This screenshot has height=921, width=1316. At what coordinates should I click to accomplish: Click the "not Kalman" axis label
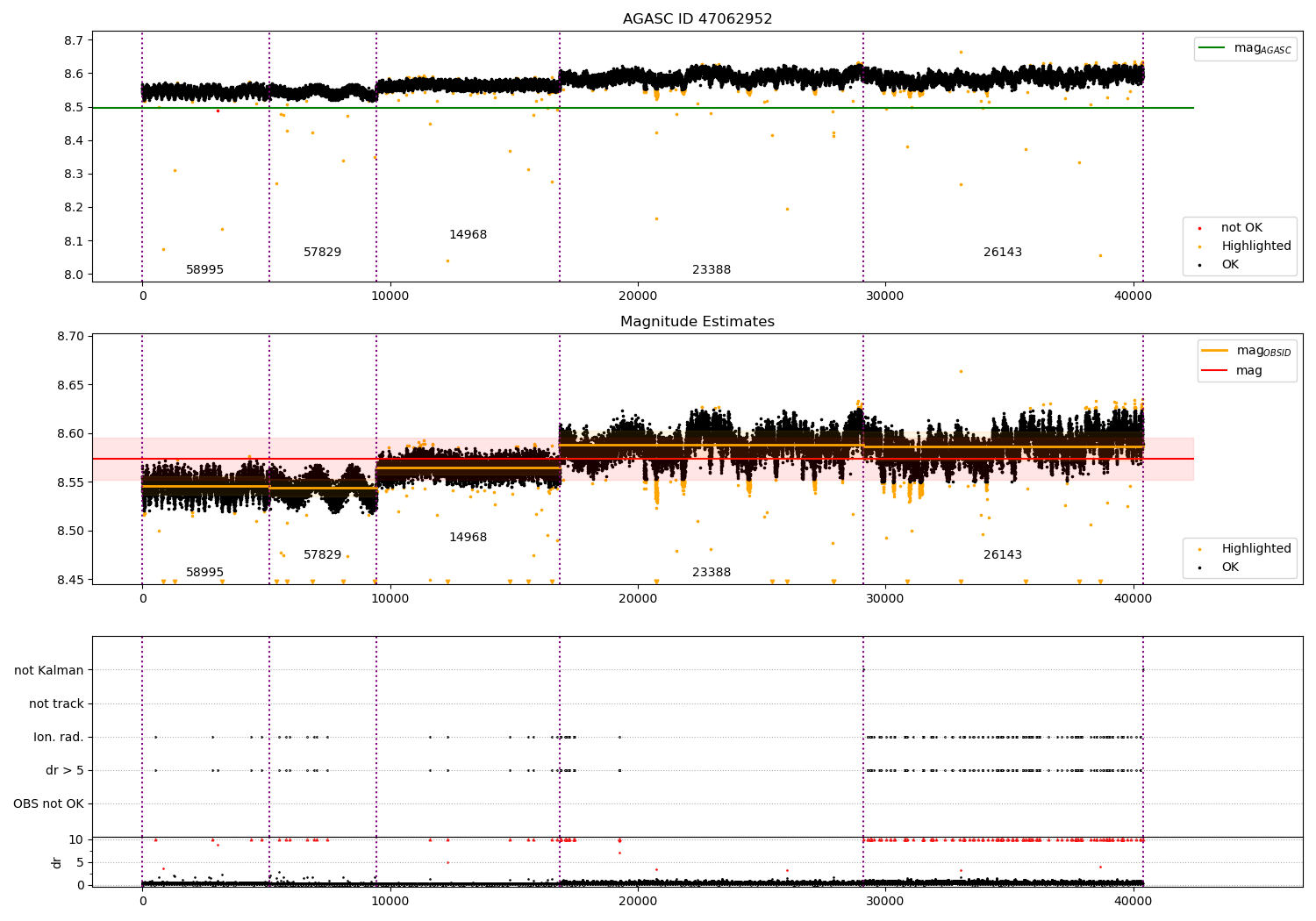click(49, 671)
